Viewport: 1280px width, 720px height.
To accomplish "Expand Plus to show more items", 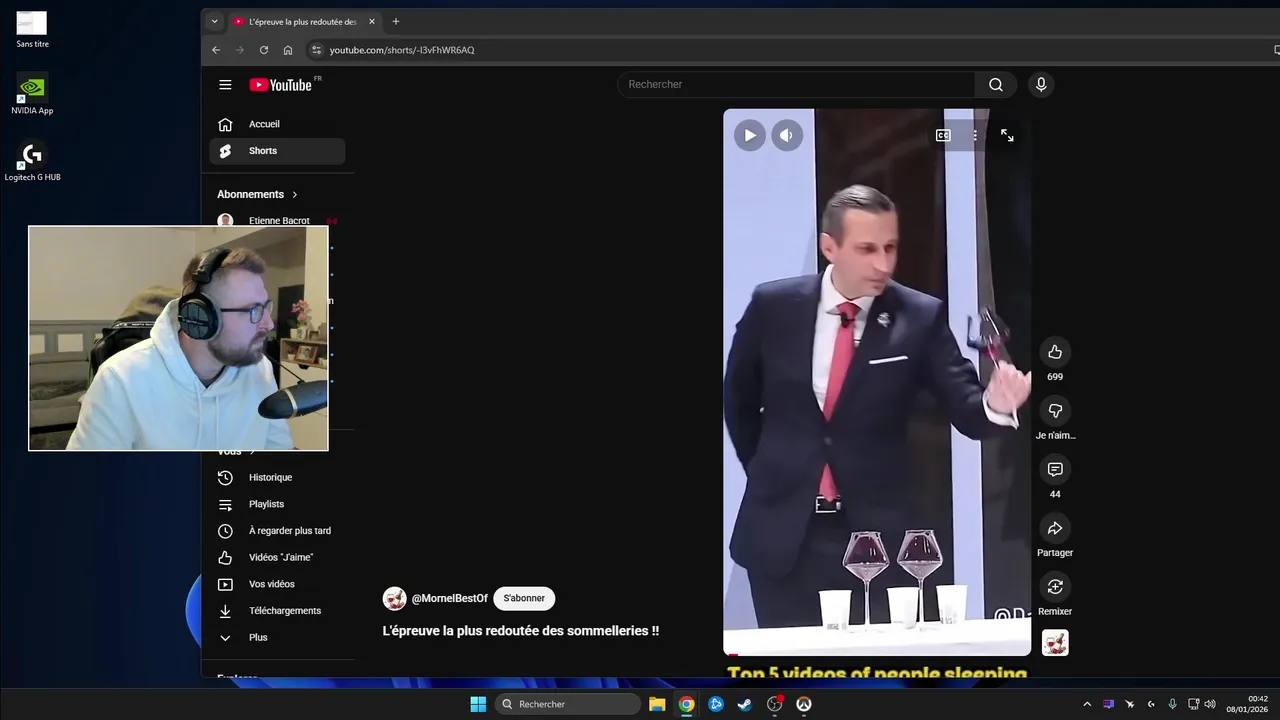I will (x=277, y=637).
